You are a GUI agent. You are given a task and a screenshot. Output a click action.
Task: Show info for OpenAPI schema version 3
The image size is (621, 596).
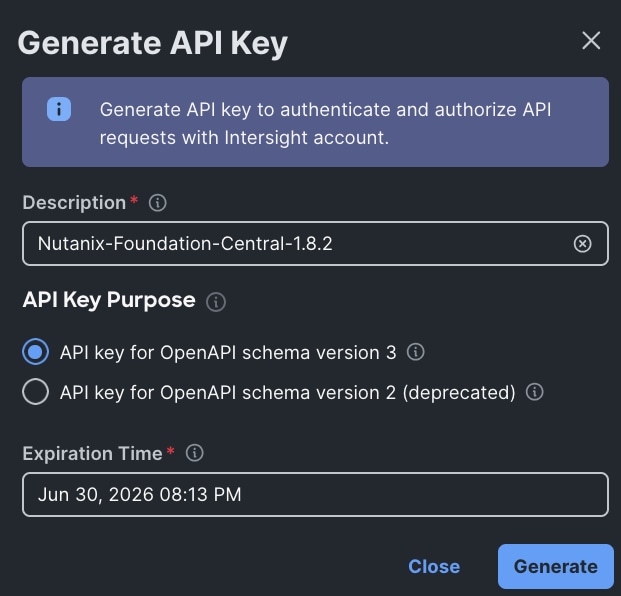pos(415,352)
